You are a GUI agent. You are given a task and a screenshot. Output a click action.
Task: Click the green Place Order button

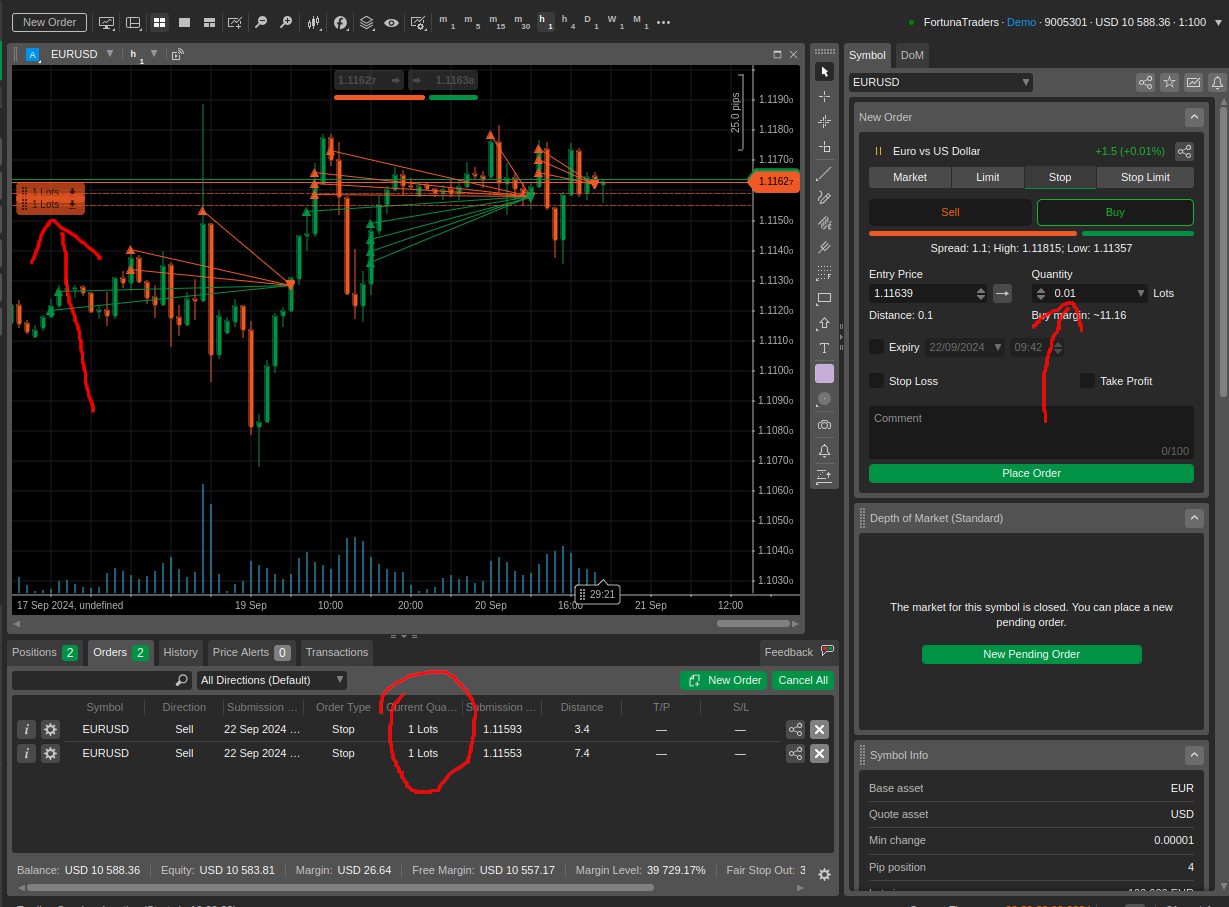pyautogui.click(x=1031, y=473)
